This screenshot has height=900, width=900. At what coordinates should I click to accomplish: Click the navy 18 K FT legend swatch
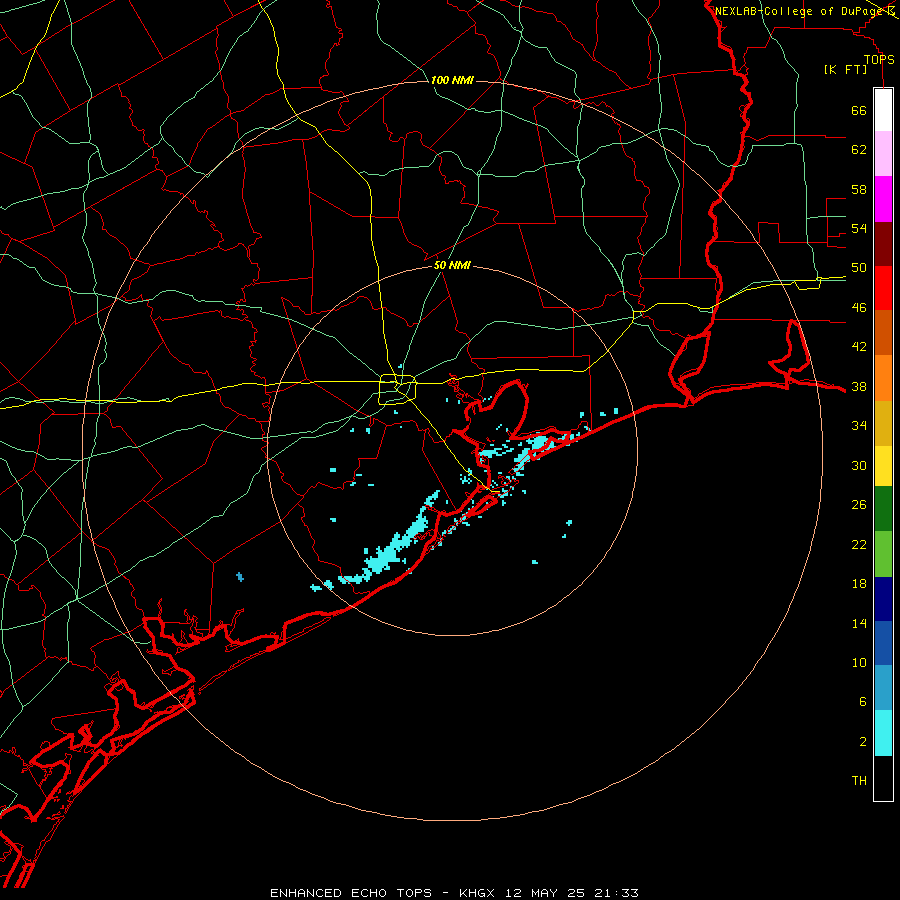[883, 599]
